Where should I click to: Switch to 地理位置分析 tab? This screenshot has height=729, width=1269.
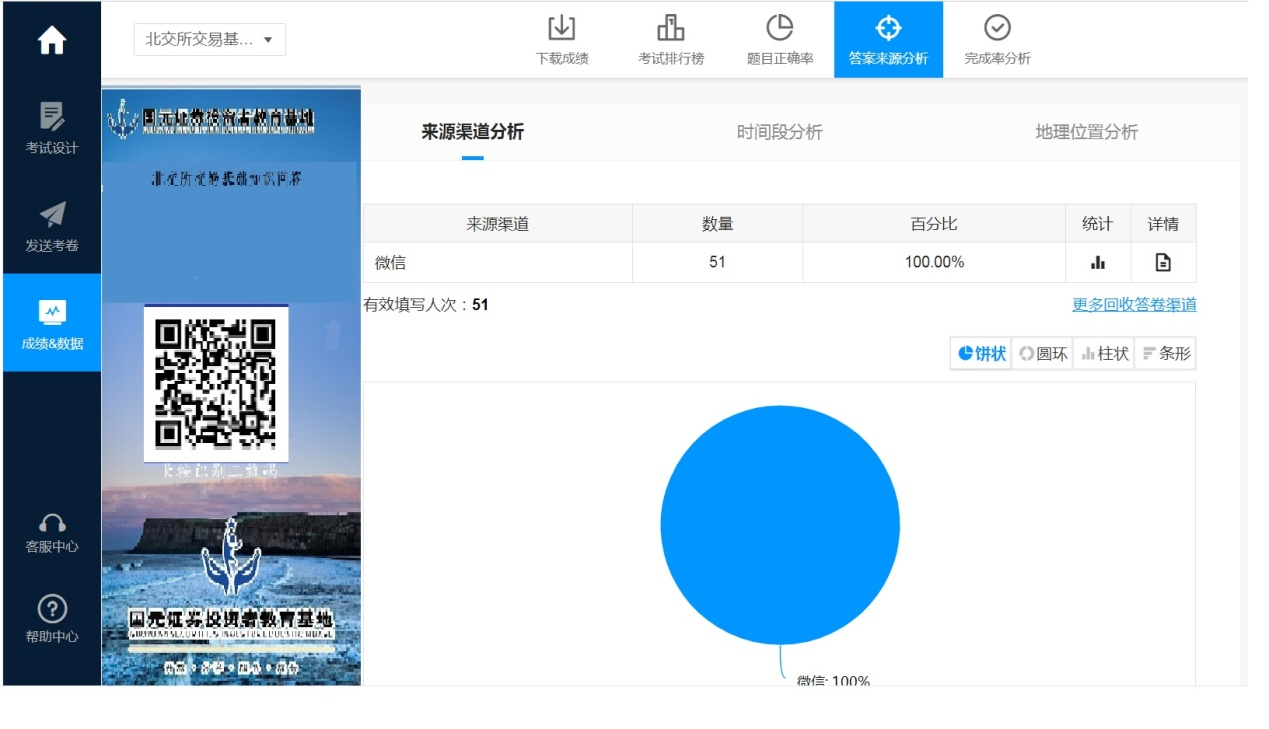(1087, 132)
